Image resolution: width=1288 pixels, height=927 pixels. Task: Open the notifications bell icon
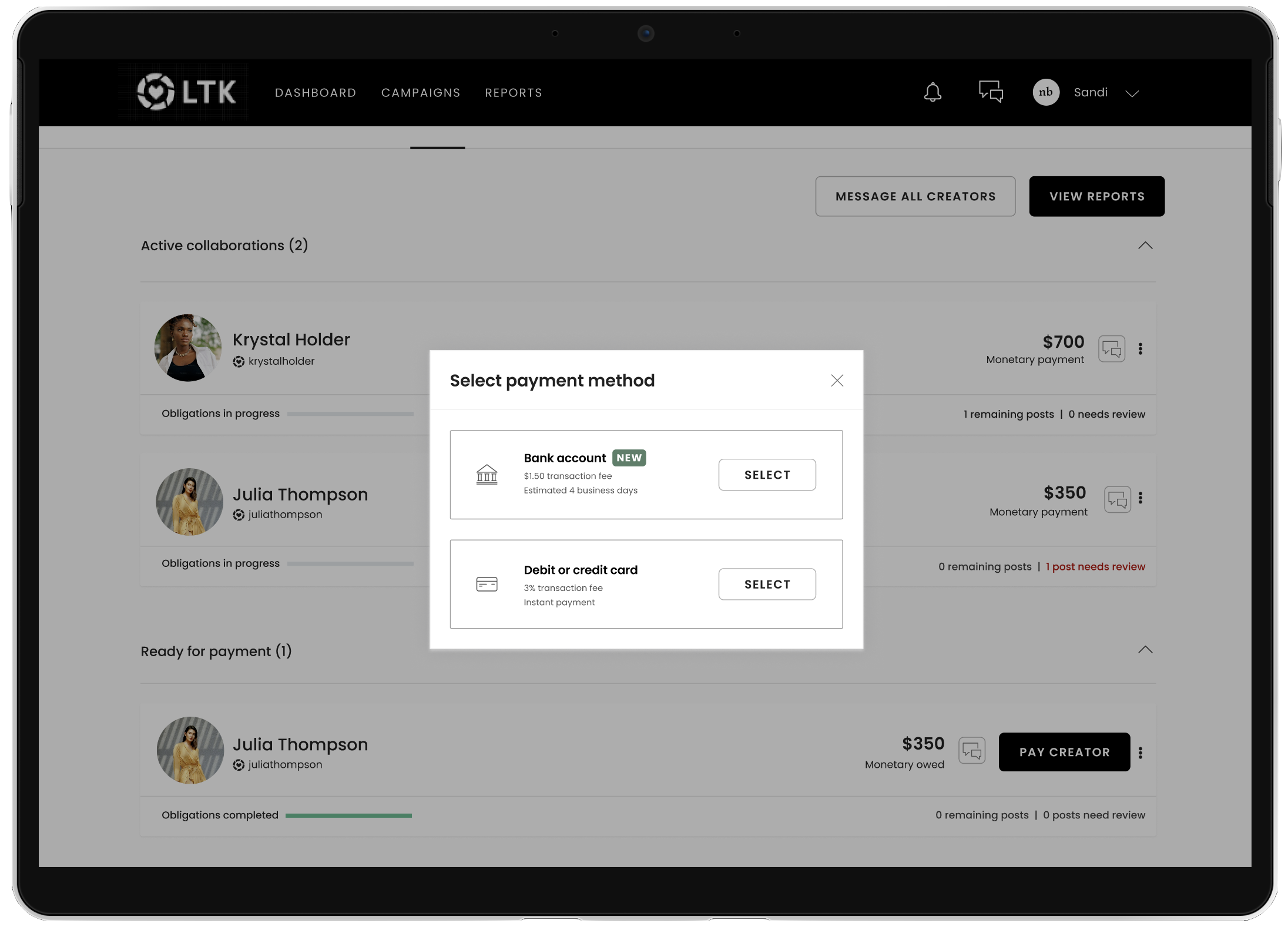933,92
